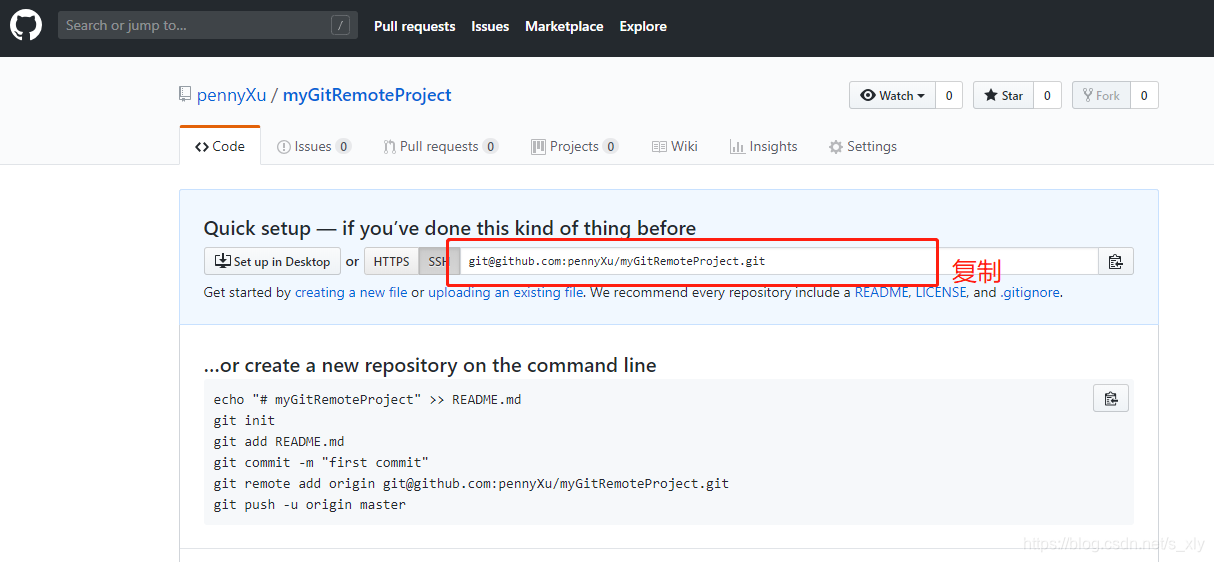Switch to repository Pull requests tab
The height and width of the screenshot is (562, 1214).
pos(440,146)
